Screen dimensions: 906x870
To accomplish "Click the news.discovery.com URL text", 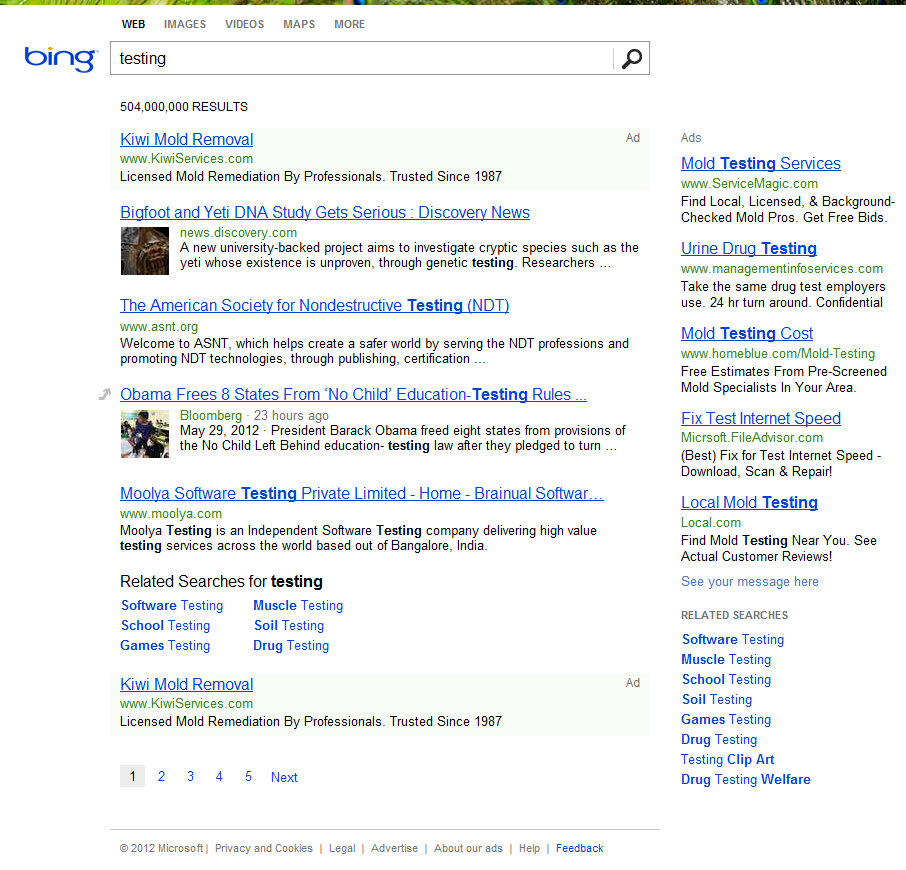I will tap(238, 232).
